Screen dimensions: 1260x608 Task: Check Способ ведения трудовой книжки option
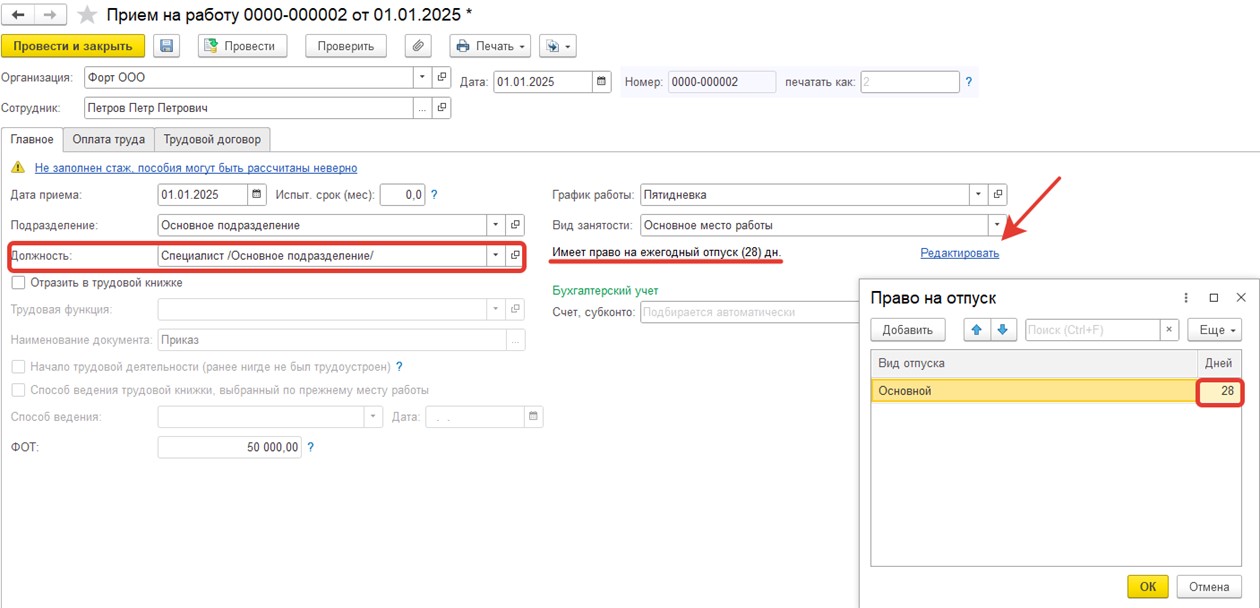(18, 390)
